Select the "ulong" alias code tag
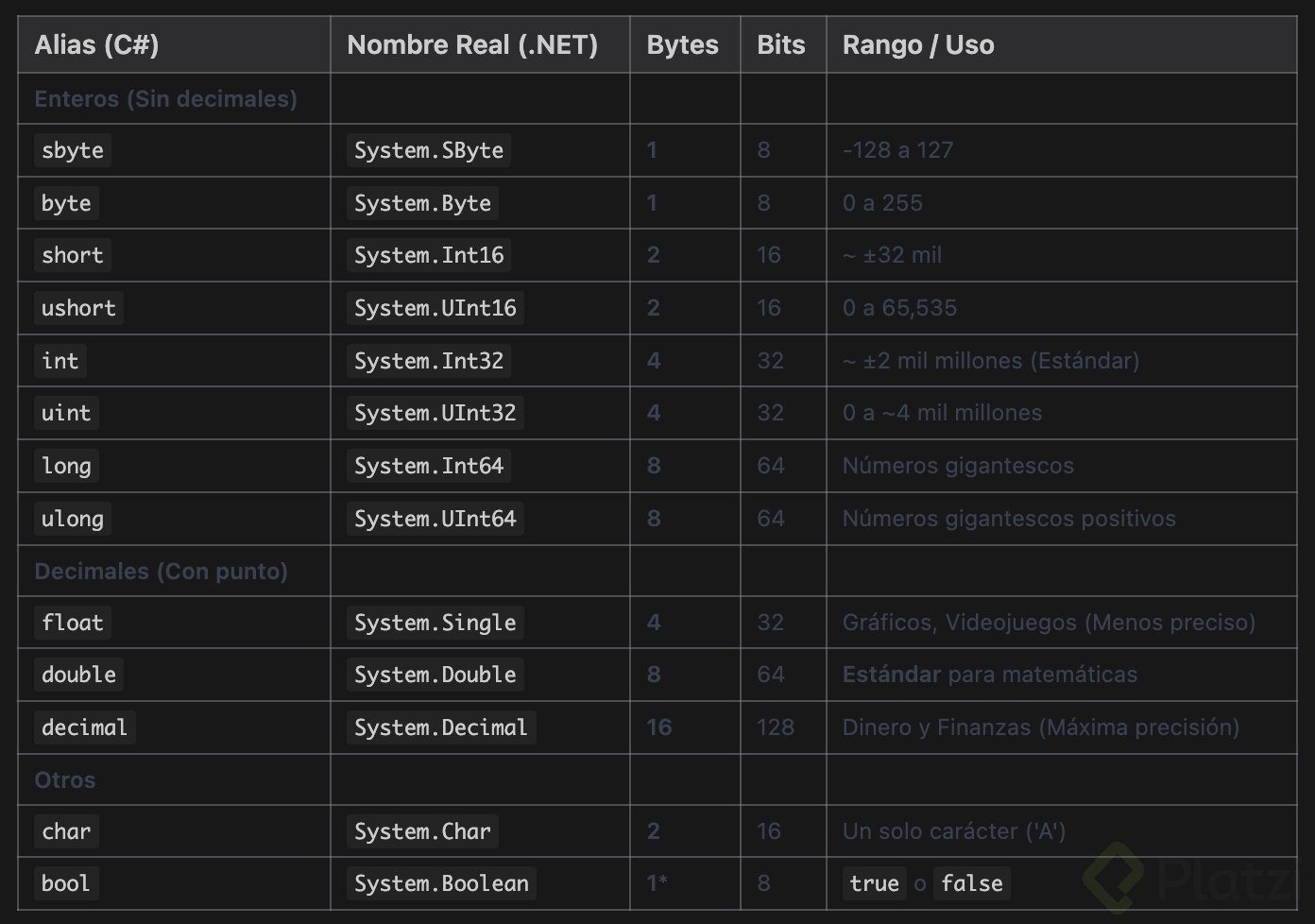Screen dimensions: 1315x924 coord(73,519)
